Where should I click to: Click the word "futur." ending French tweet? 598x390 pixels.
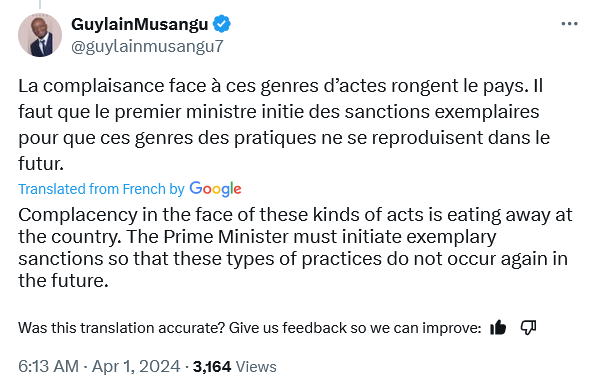click(41, 164)
